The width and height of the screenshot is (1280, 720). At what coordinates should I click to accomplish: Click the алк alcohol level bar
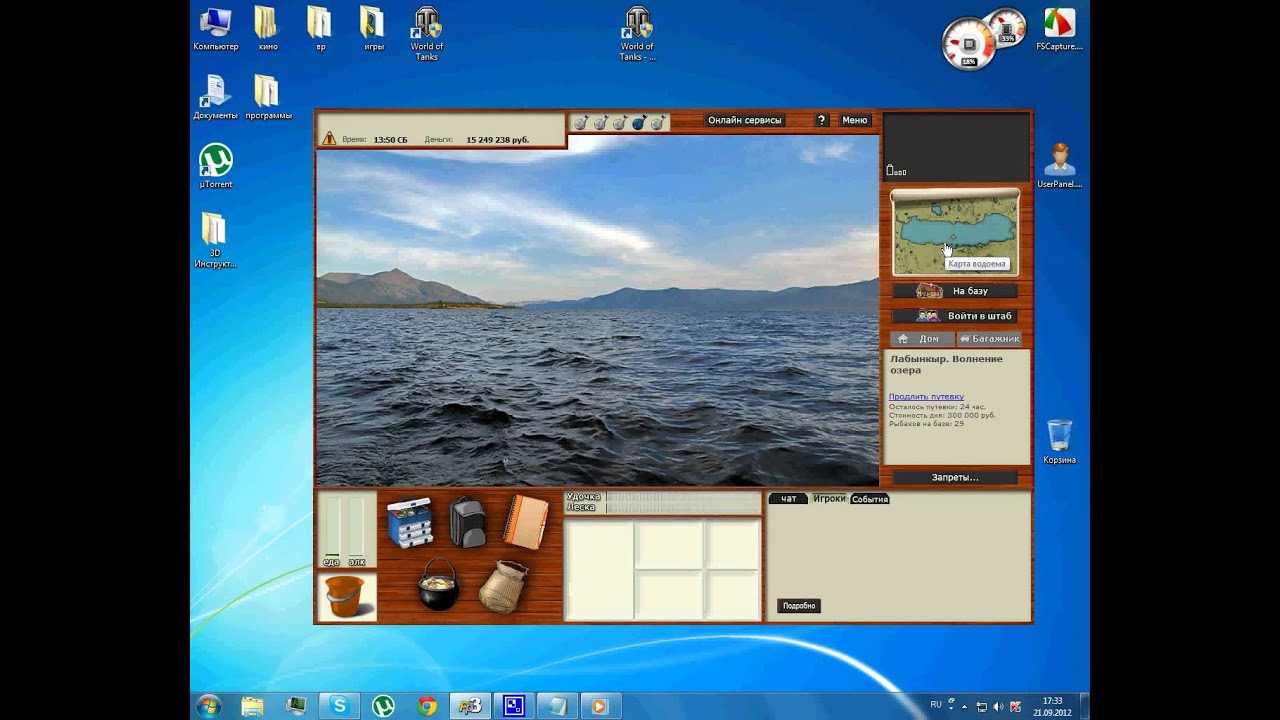coord(357,528)
